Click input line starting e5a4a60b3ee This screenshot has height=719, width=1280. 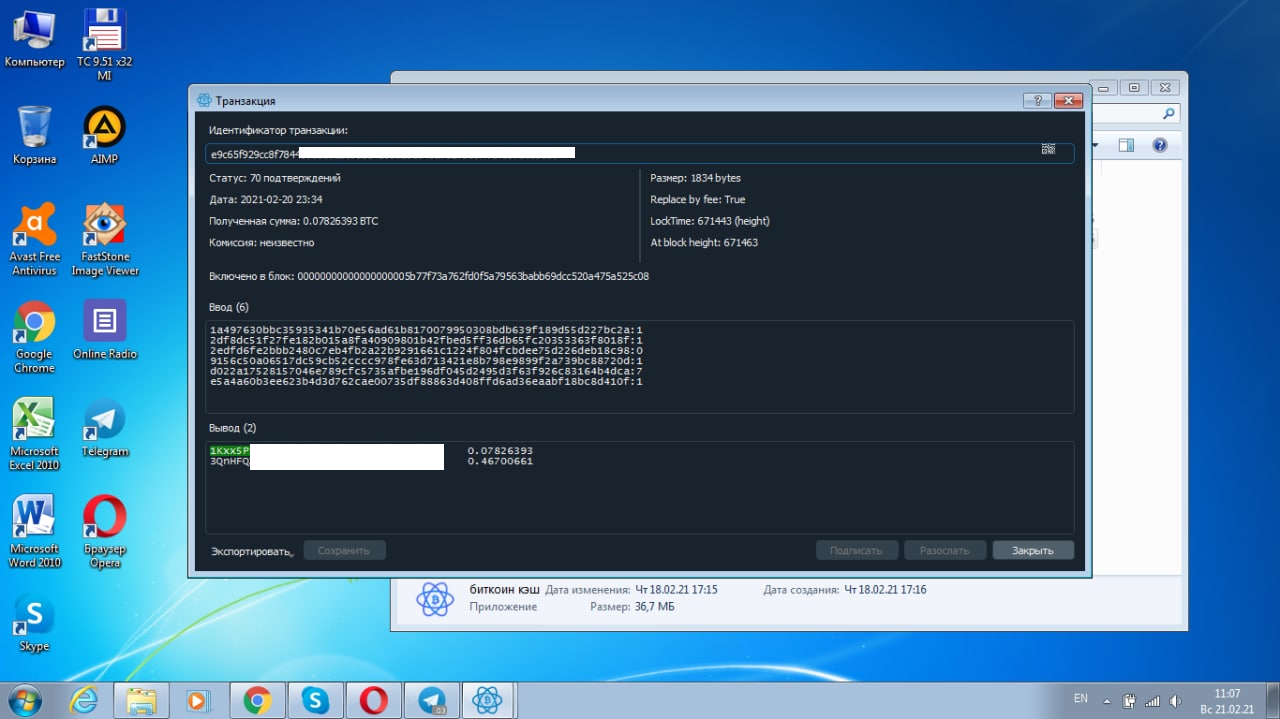pyautogui.click(x=426, y=382)
